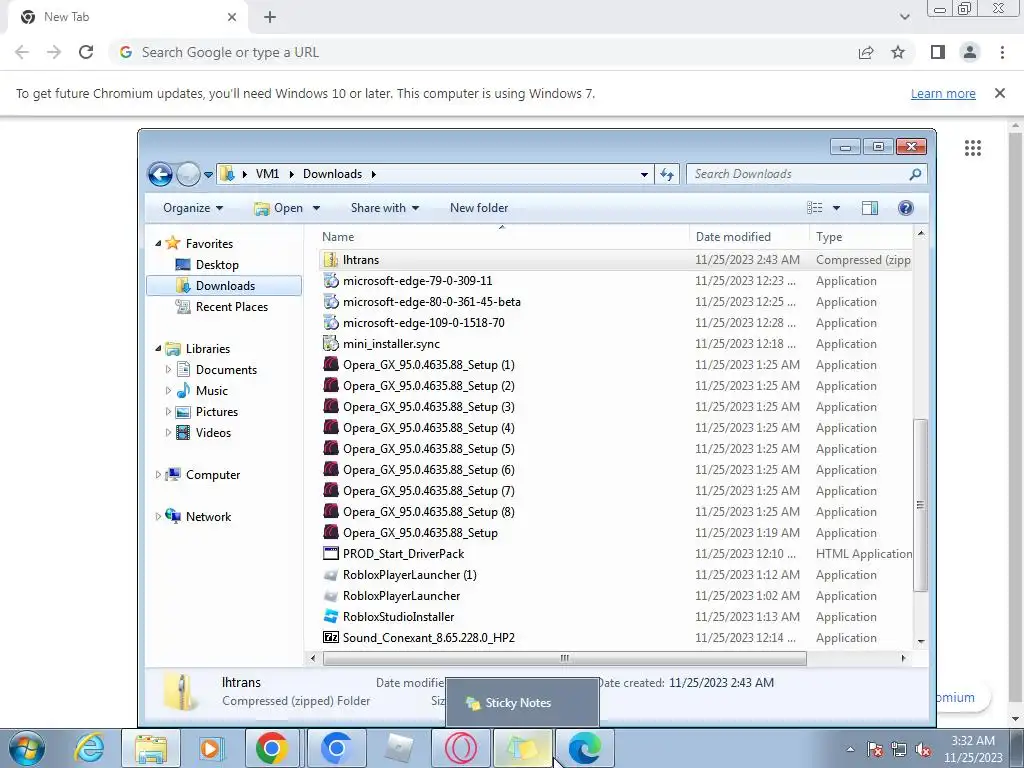
Task: Click the file list horizontal scrollbar thumb
Action: 564,658
